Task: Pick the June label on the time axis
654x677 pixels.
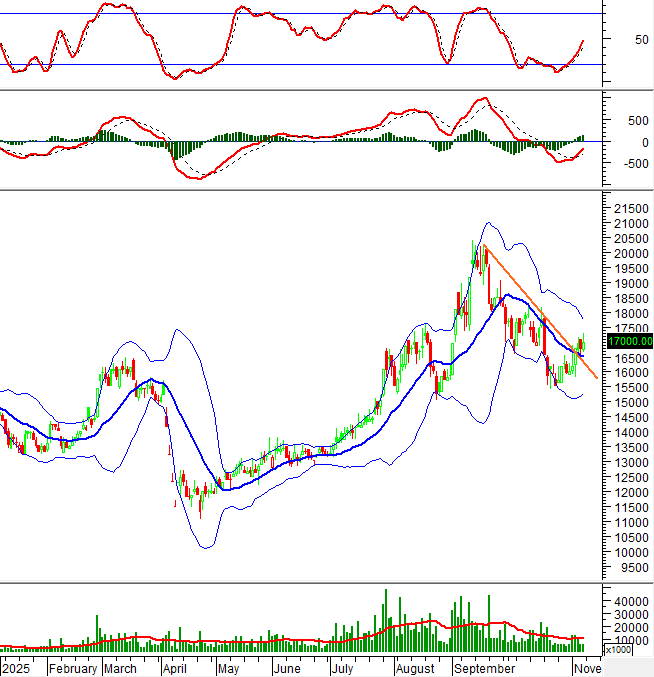Action: (287, 668)
